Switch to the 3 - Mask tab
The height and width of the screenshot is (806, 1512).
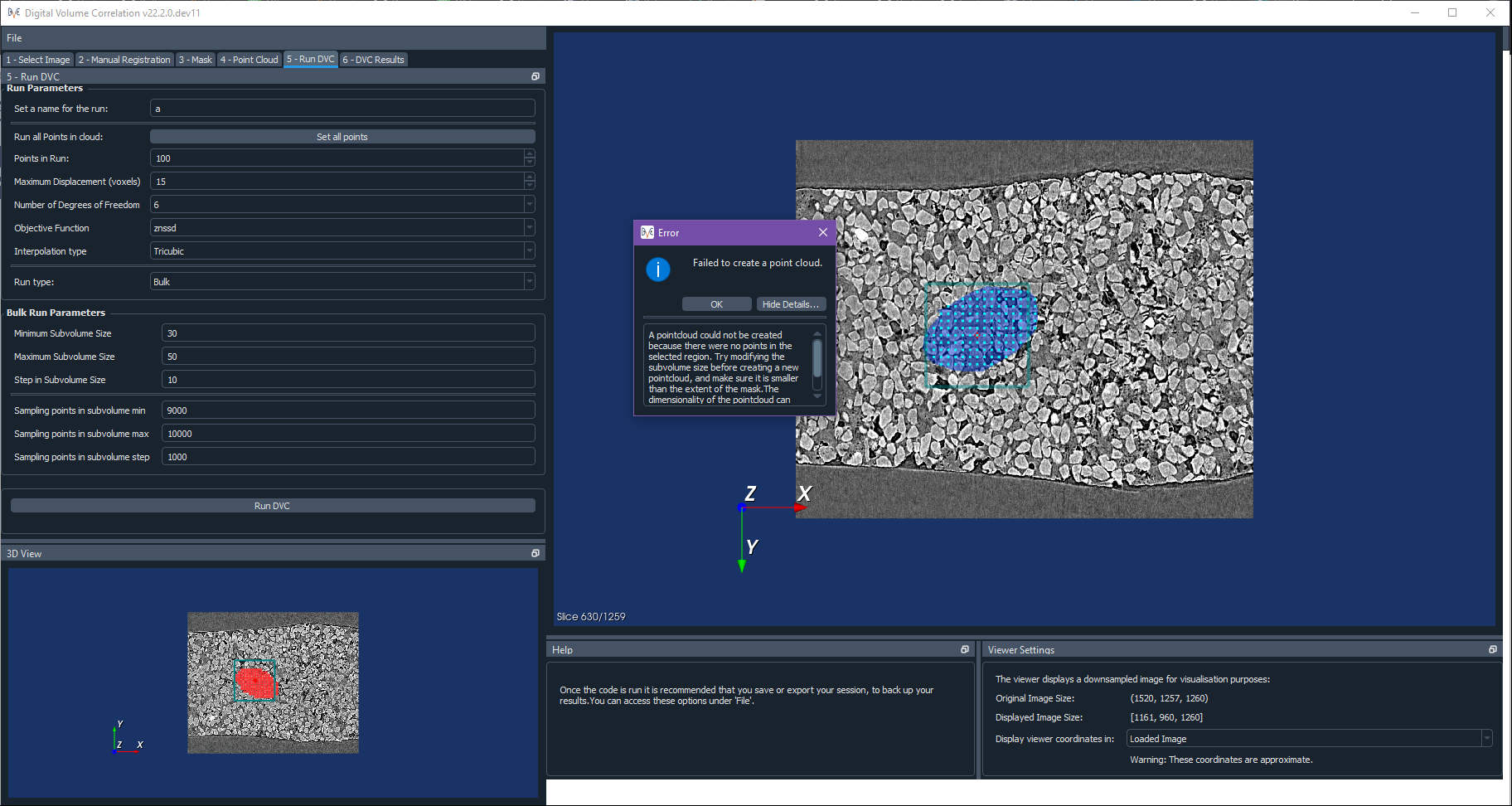click(196, 59)
